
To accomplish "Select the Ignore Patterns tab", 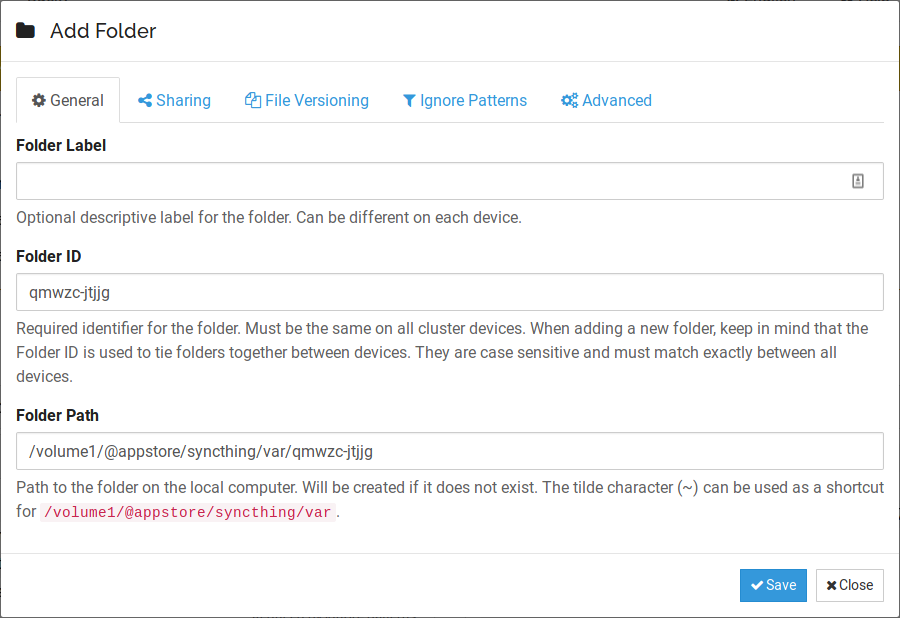I will point(465,100).
